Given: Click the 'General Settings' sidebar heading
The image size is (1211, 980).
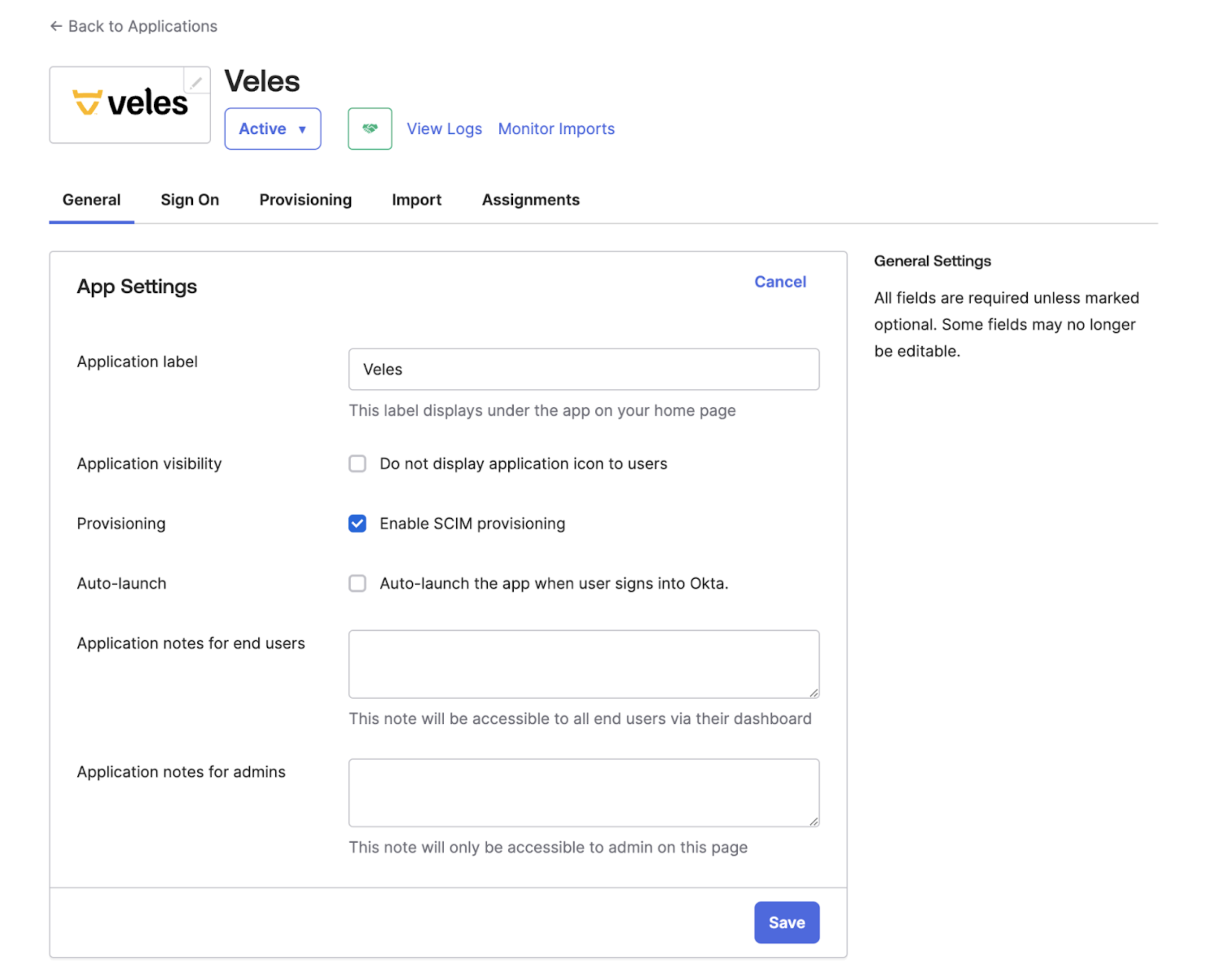Looking at the screenshot, I should pyautogui.click(x=932, y=261).
